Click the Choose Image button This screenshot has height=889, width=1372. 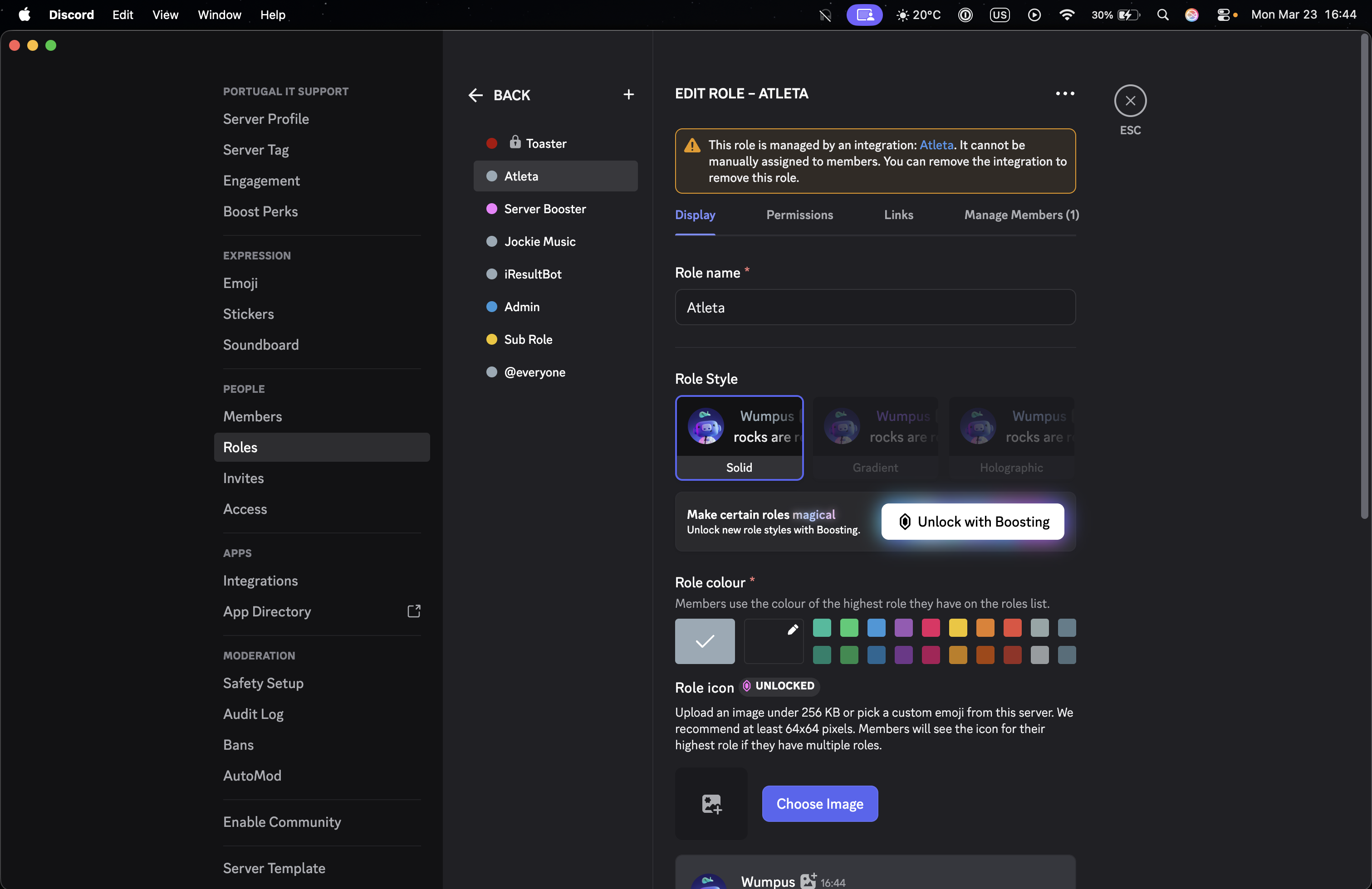tap(819, 803)
